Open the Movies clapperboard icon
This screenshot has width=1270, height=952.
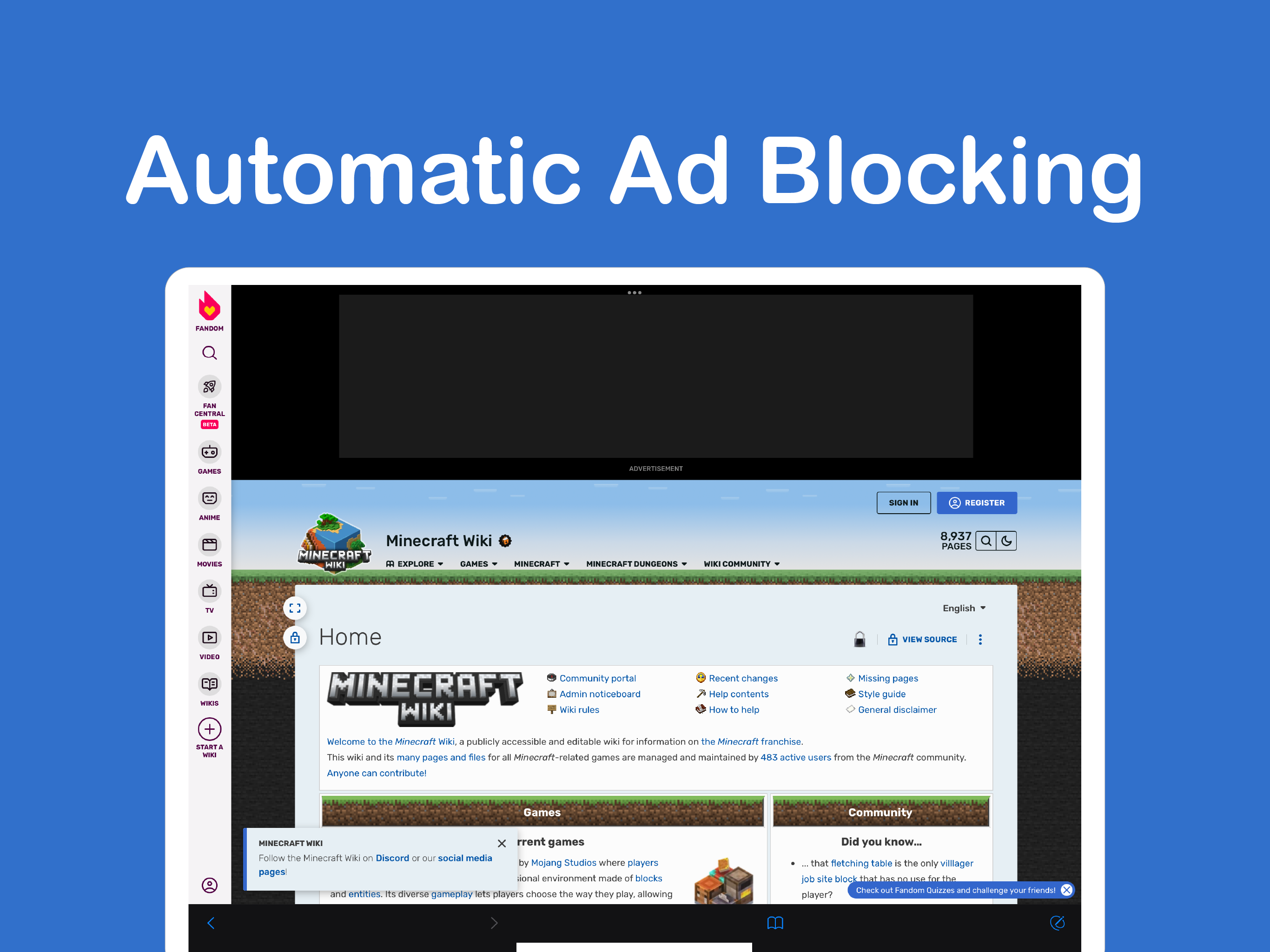[210, 544]
